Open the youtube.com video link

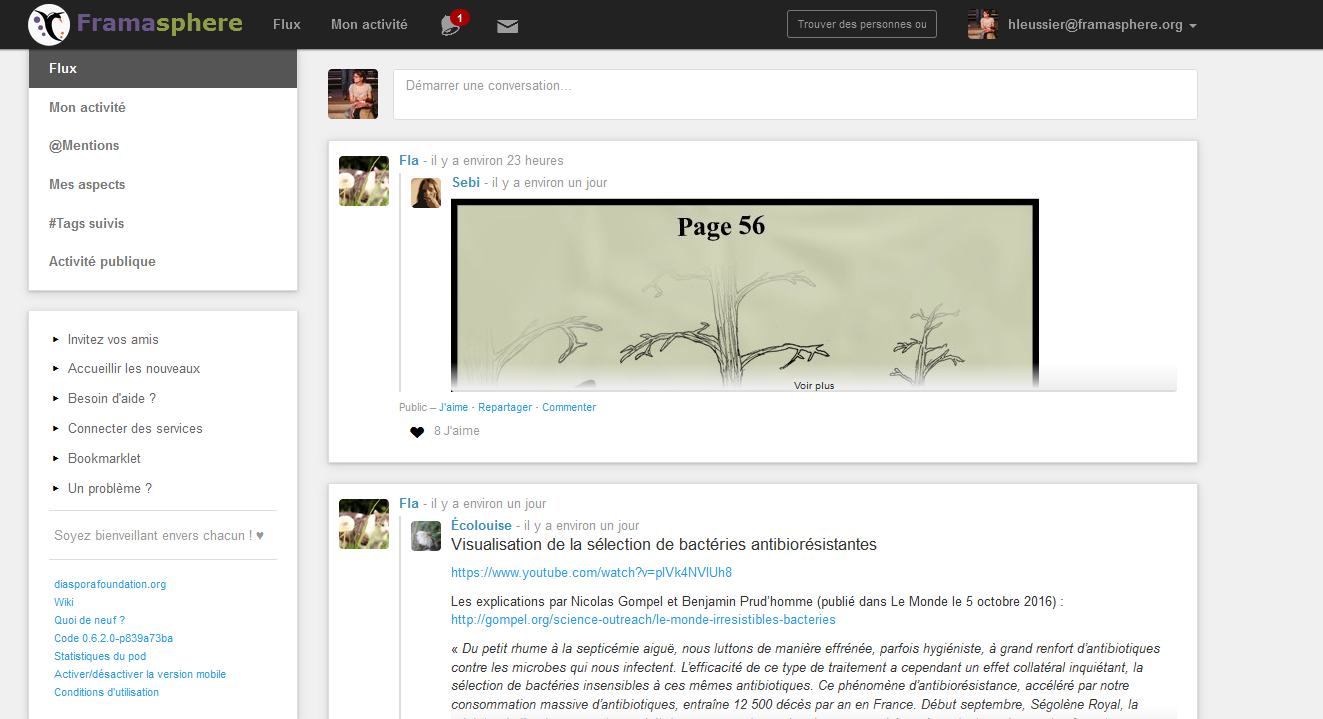tap(591, 573)
